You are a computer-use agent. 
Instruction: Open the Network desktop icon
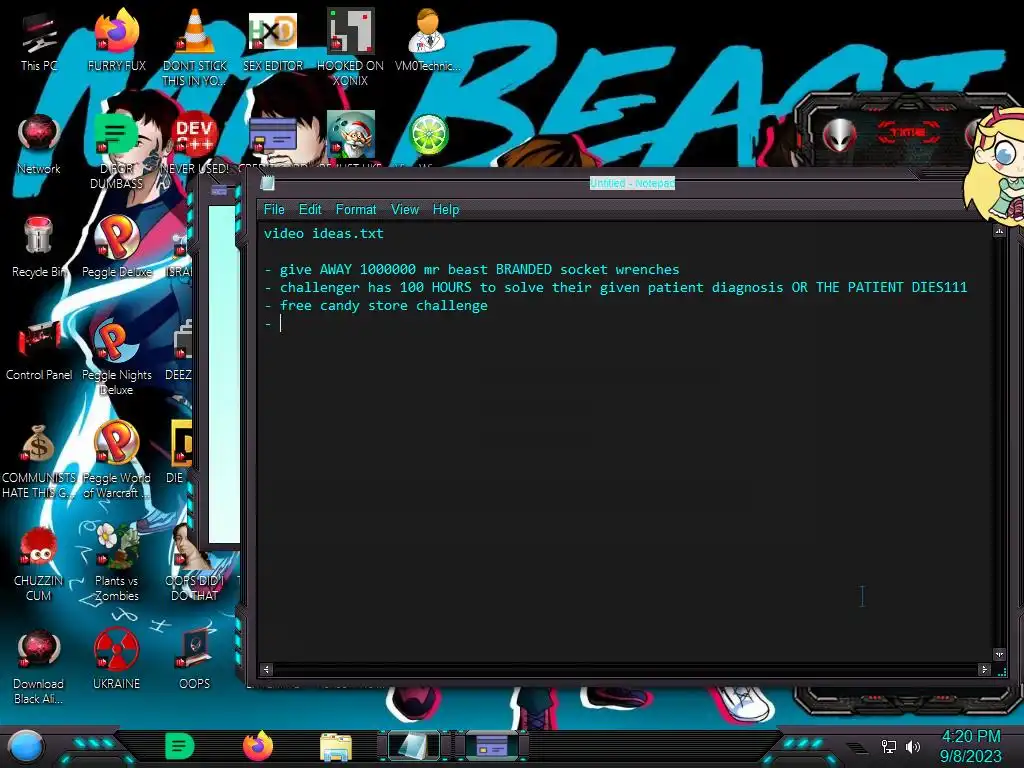(39, 145)
